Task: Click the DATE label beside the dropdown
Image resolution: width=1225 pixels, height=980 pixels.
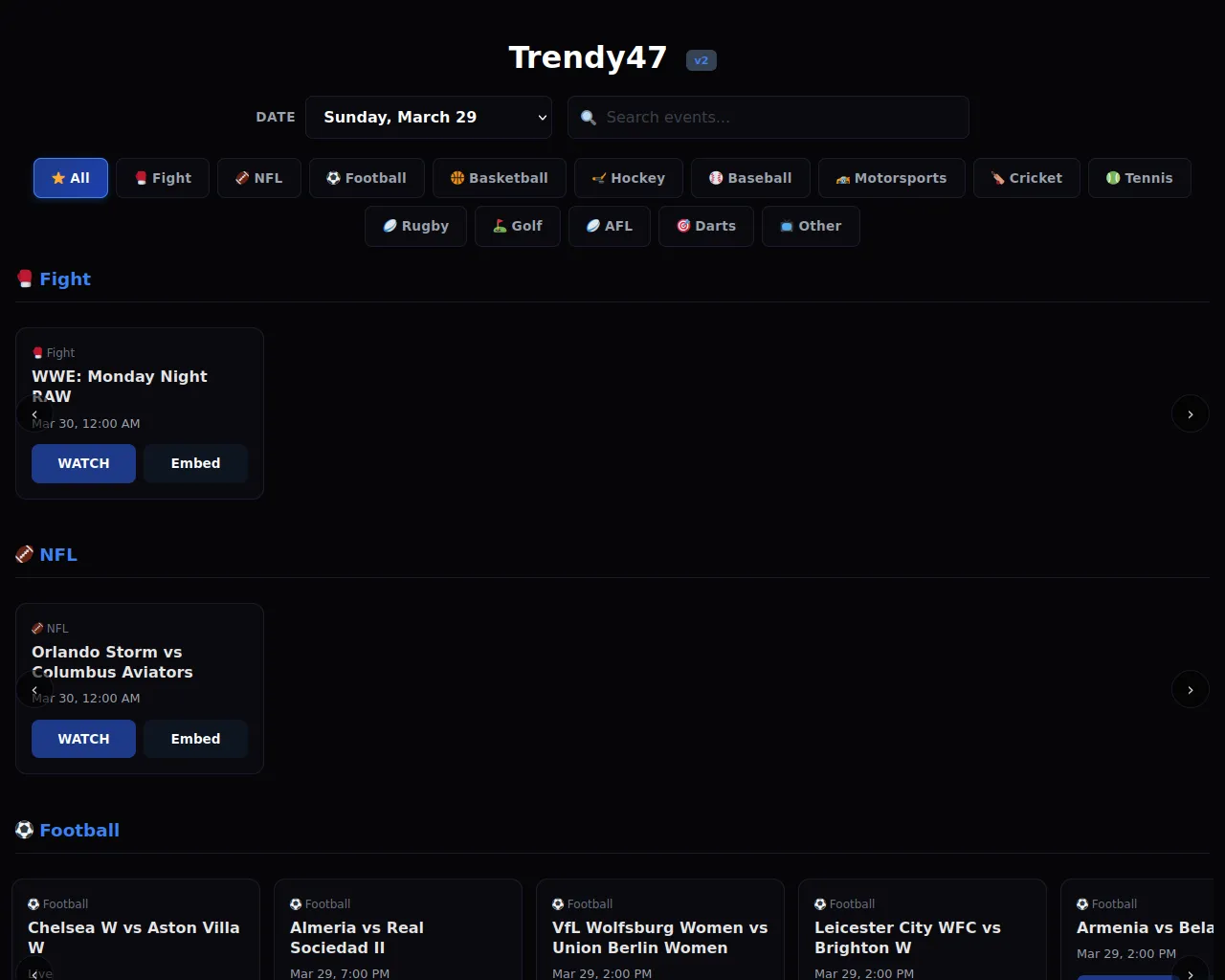Action: (276, 117)
